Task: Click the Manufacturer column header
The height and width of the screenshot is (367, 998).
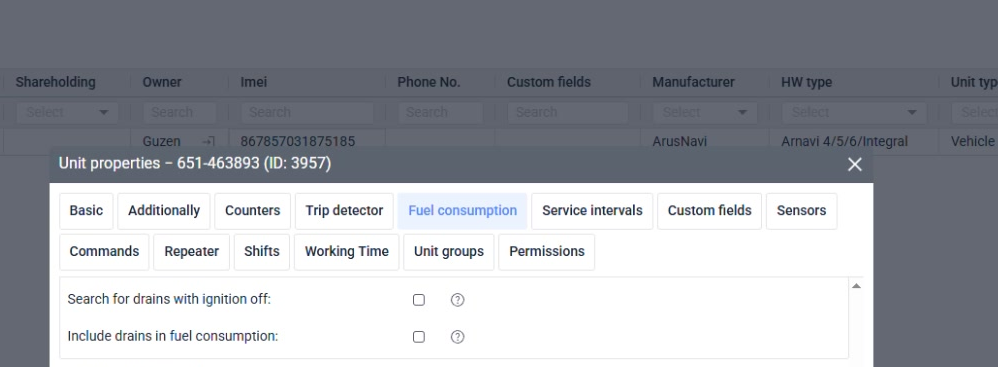Action: (x=693, y=82)
